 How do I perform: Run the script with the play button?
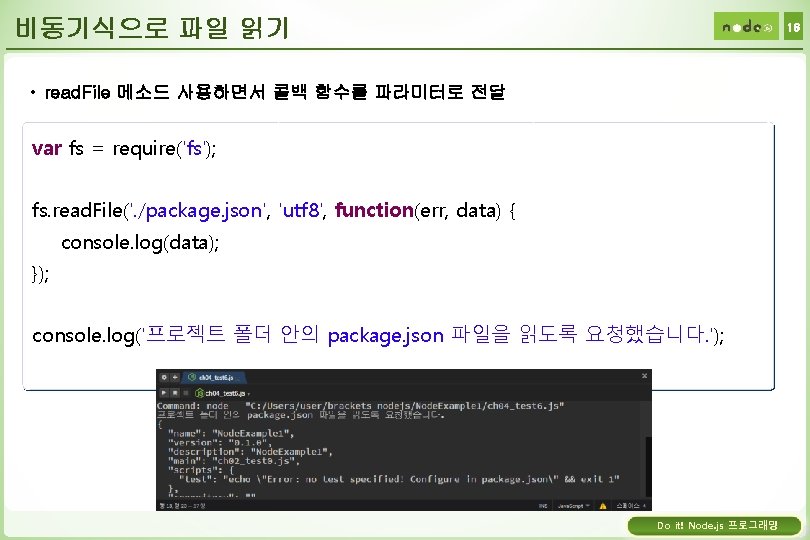coord(164,393)
